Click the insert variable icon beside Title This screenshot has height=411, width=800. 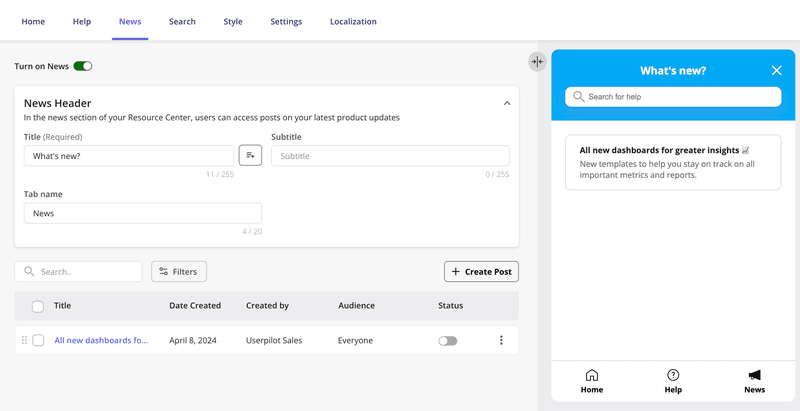point(250,156)
